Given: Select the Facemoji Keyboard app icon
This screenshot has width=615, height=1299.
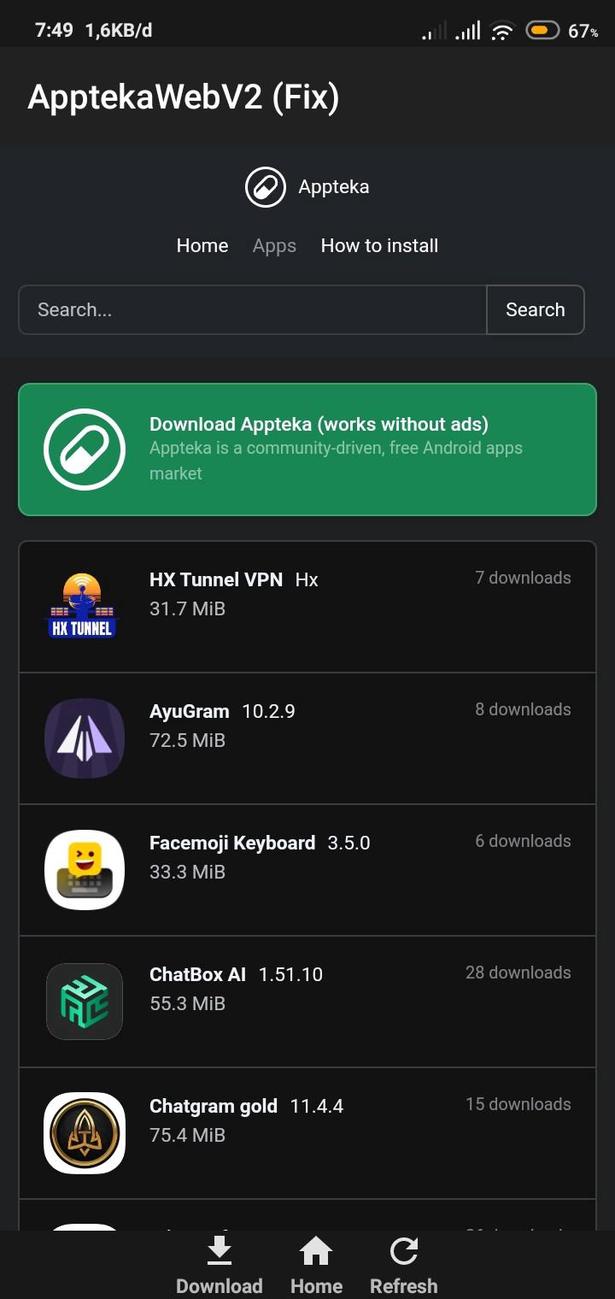Looking at the screenshot, I should point(84,870).
